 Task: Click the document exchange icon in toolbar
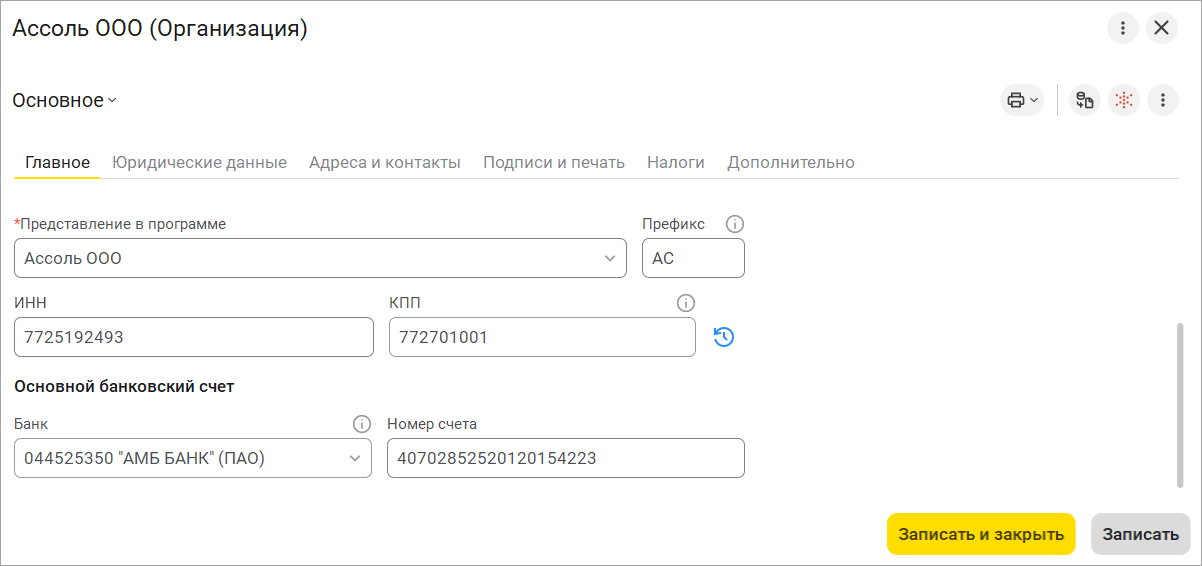1085,100
